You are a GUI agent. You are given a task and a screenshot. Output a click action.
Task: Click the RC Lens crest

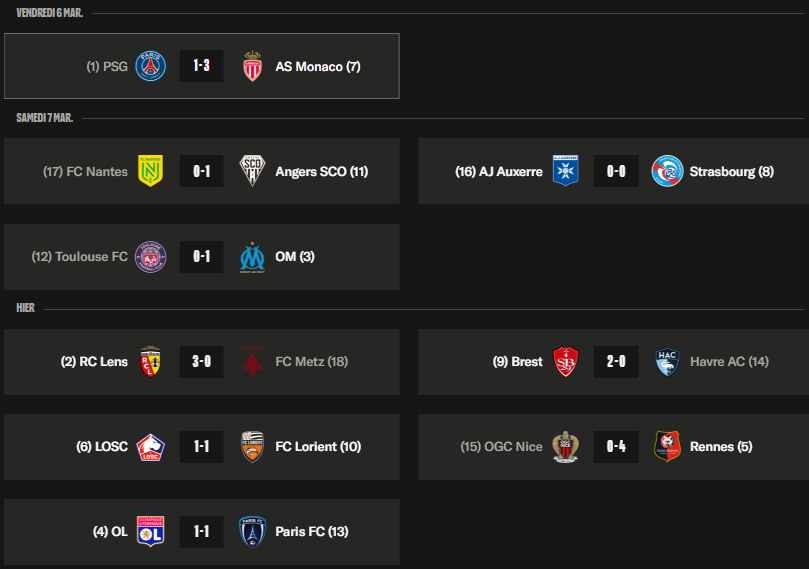click(x=151, y=361)
